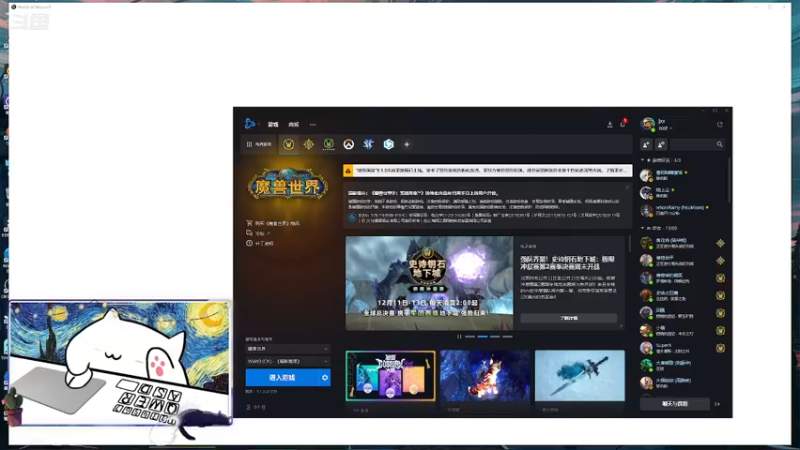Click the 了解详情 button in the carousel

(568, 318)
